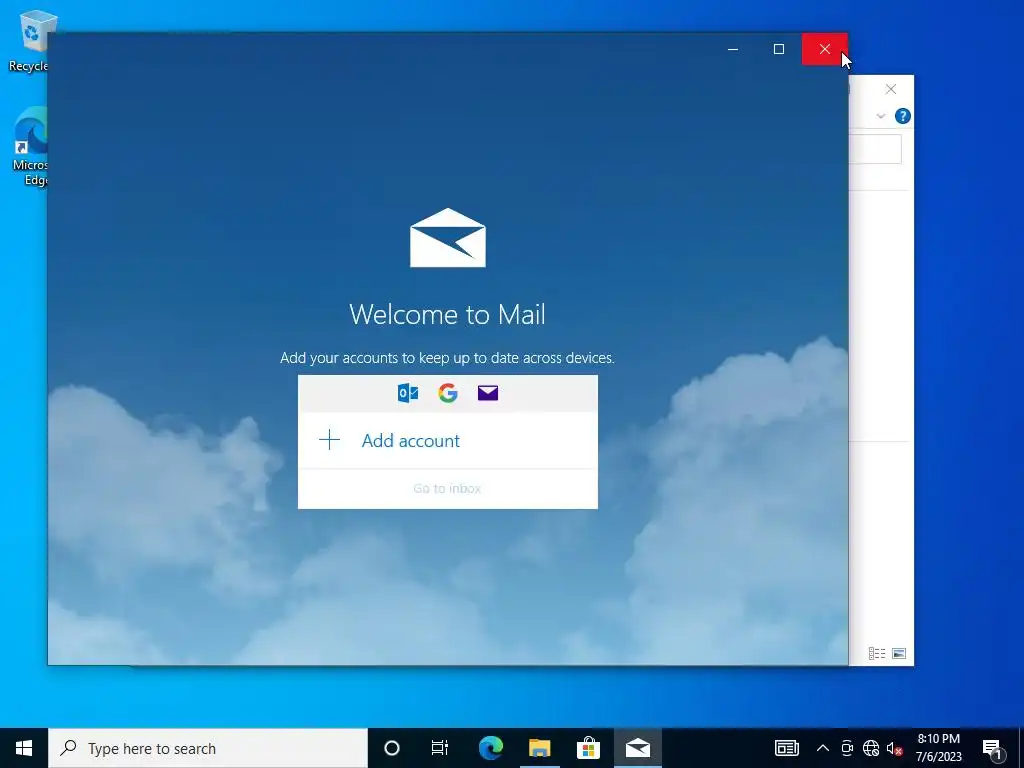Launch Microsoft Edge from the taskbar

point(491,748)
